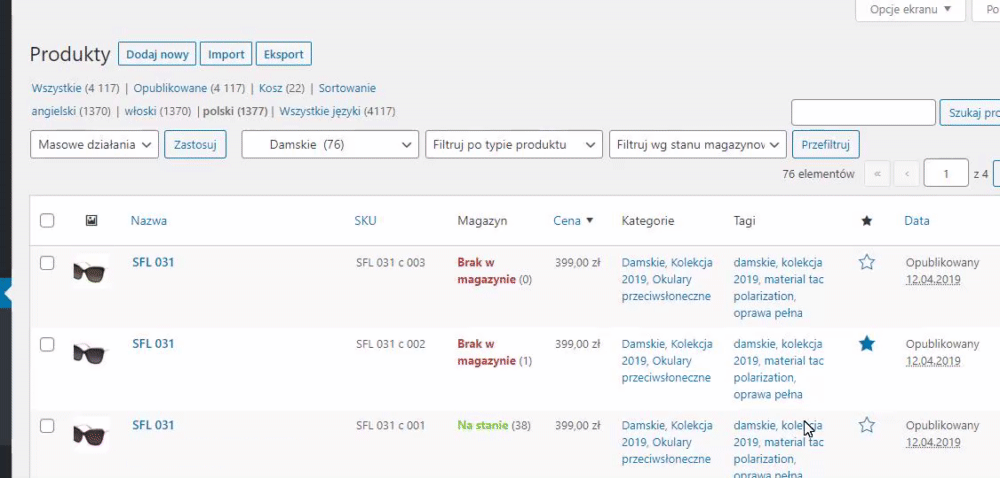Show Wszystkie (4 117) products
The image size is (1000, 478).
(75, 88)
